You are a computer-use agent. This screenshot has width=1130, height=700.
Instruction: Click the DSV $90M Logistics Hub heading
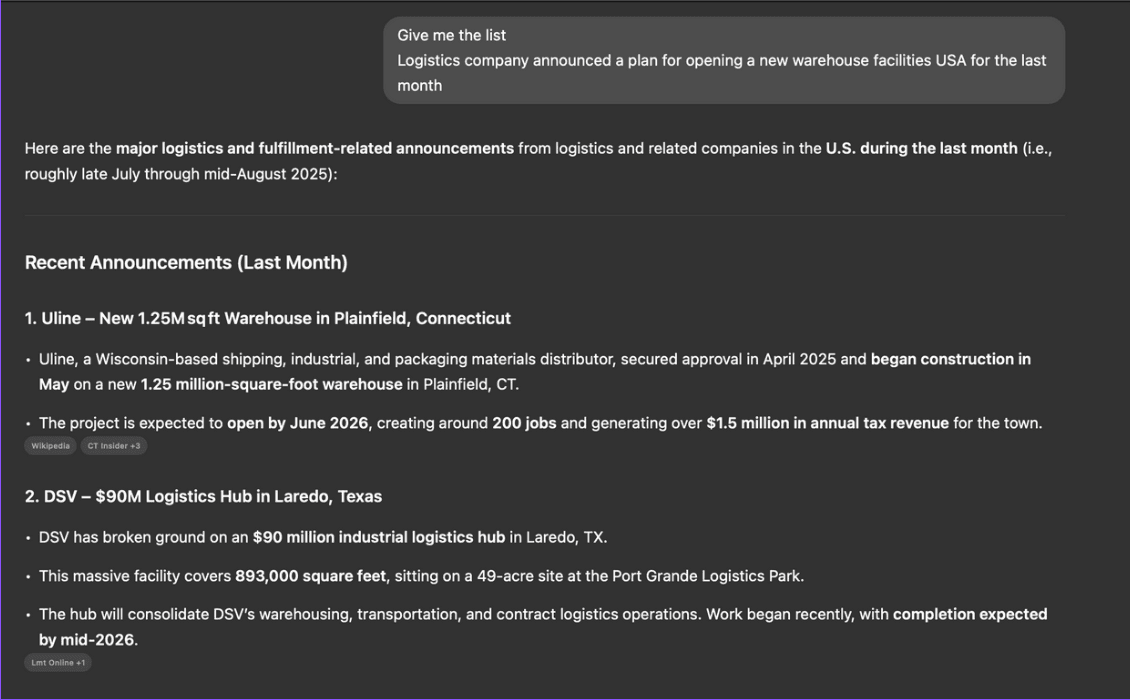tap(203, 497)
